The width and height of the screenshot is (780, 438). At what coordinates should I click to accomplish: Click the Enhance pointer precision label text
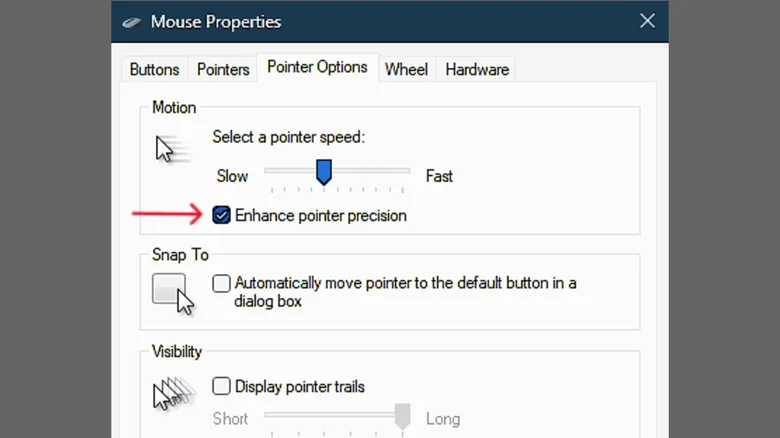click(321, 216)
